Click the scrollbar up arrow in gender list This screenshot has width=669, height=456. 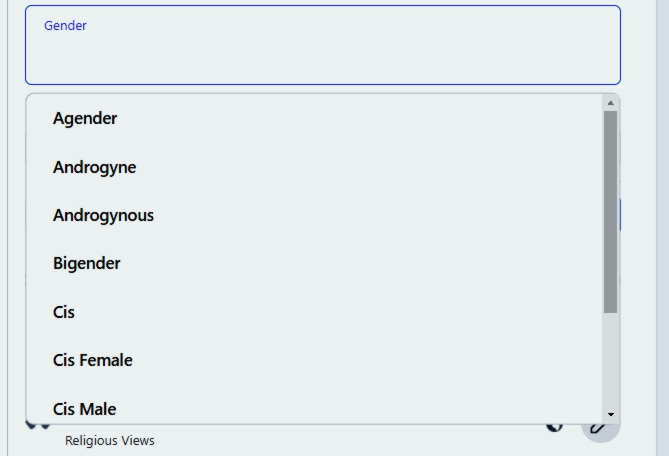pyautogui.click(x=610, y=102)
